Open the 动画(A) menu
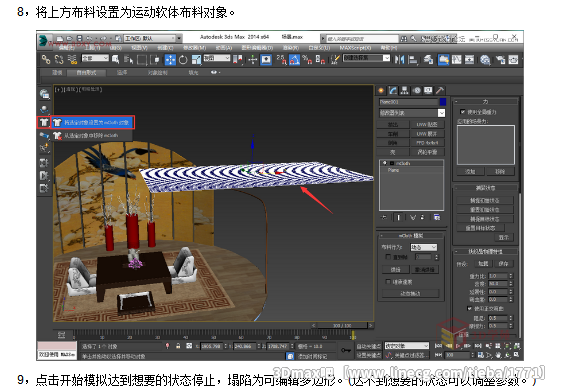Image resolution: width=585 pixels, height=392 pixels. point(223,48)
